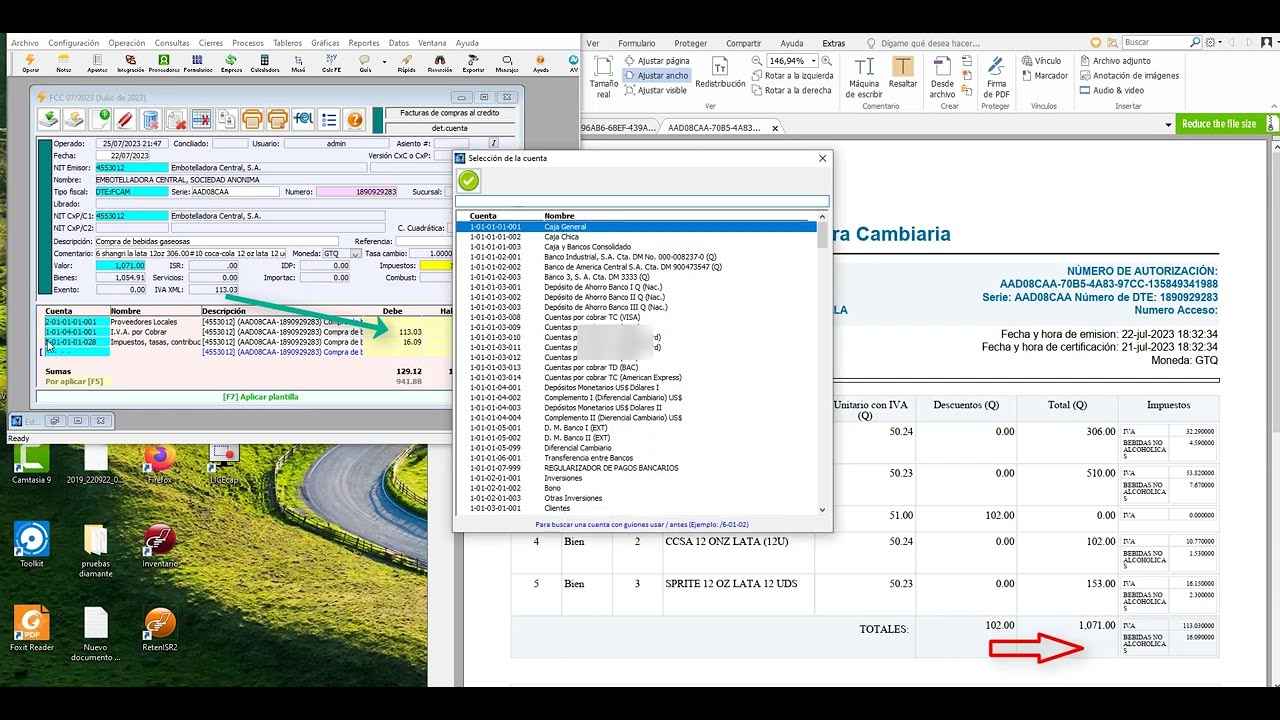The width and height of the screenshot is (1280, 720).
Task: Select the Proveedores Locales row
Action: tap(248, 322)
